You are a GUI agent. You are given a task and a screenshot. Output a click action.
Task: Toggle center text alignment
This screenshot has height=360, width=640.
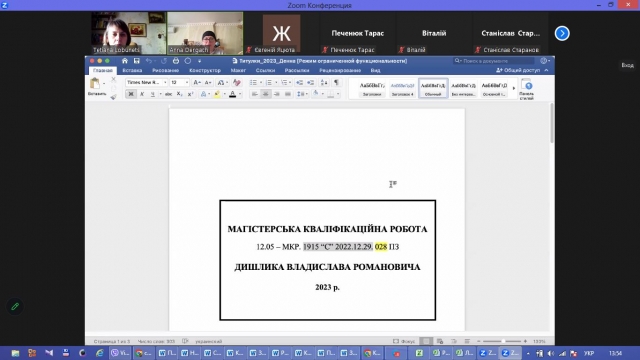265,94
